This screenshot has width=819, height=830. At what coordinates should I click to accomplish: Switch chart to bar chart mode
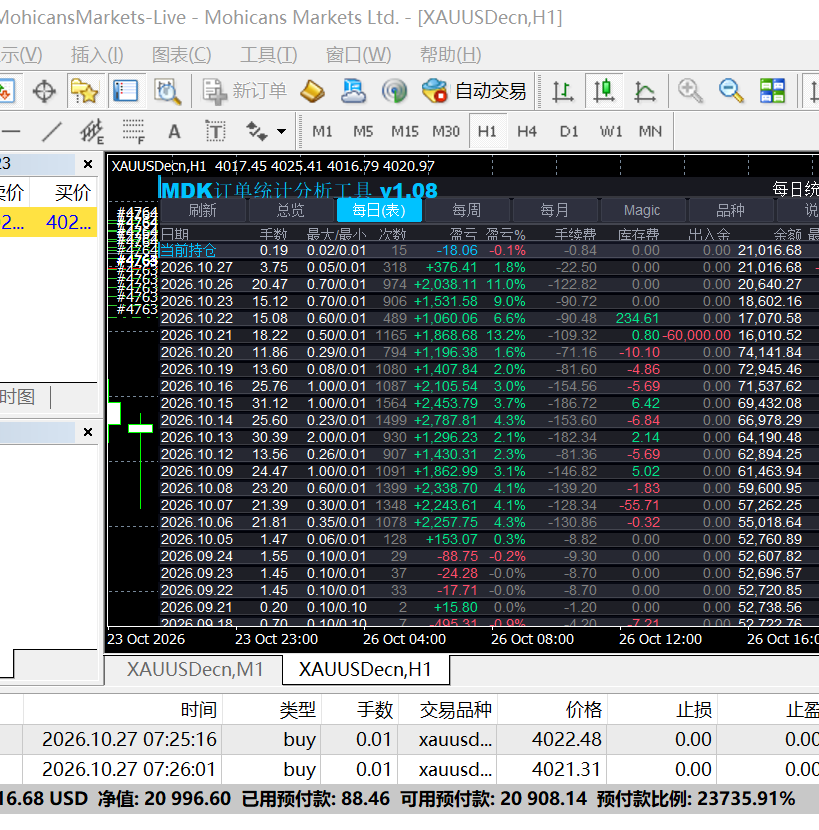point(562,92)
